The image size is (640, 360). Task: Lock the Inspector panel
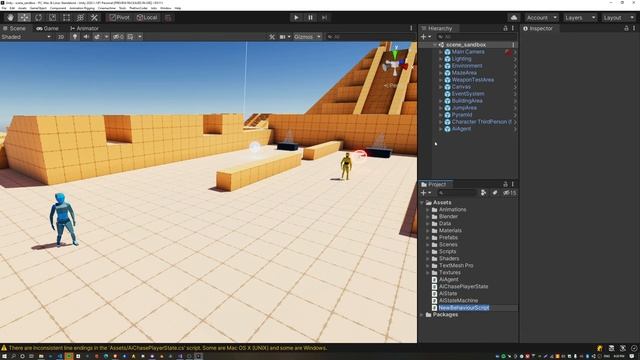(x=626, y=28)
